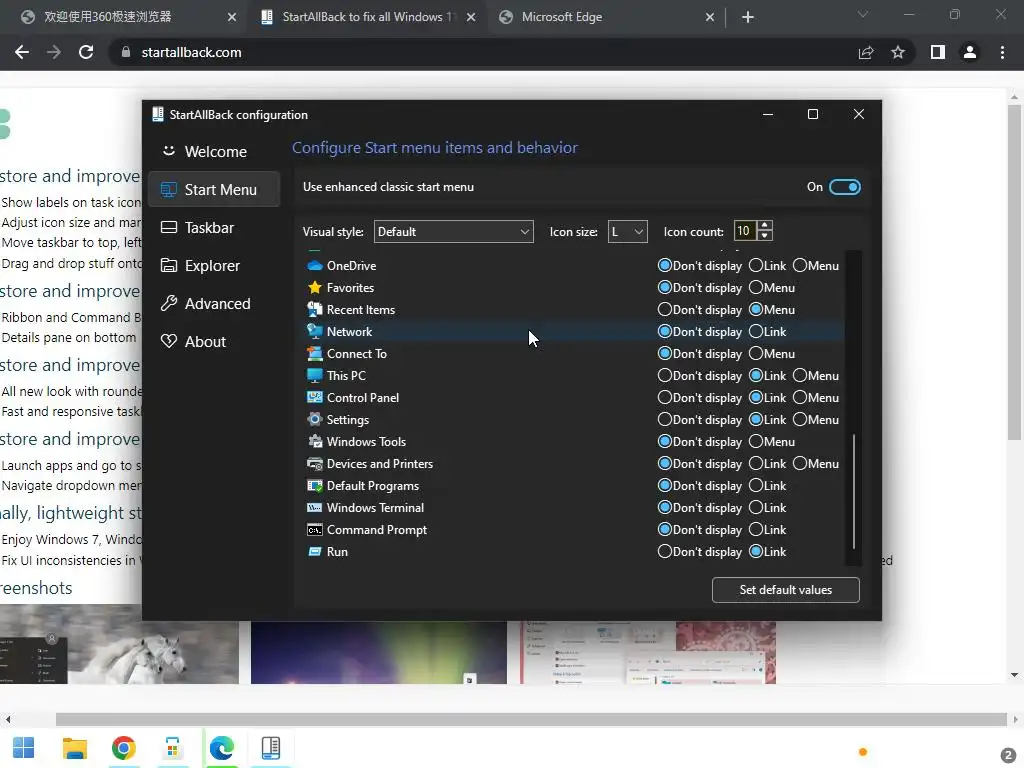Open the browser tab search chevron

point(863,14)
